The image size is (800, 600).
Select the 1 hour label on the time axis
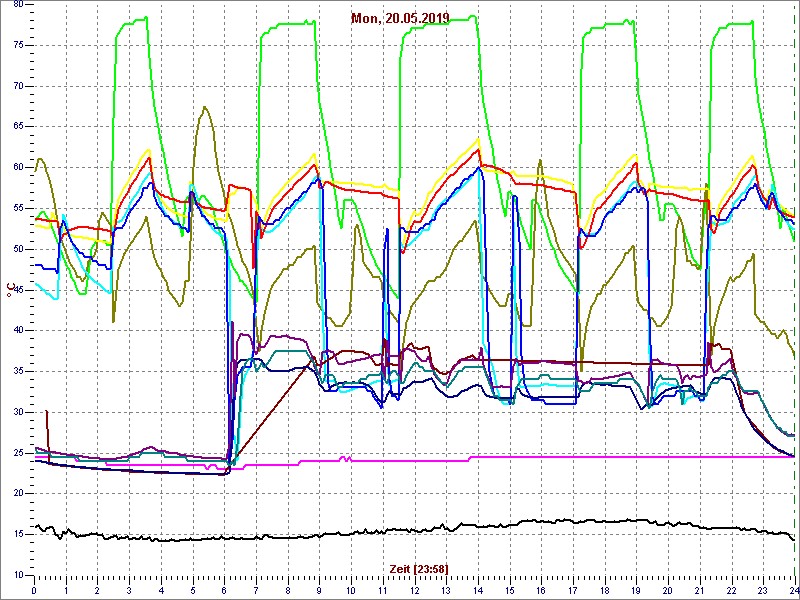click(66, 591)
